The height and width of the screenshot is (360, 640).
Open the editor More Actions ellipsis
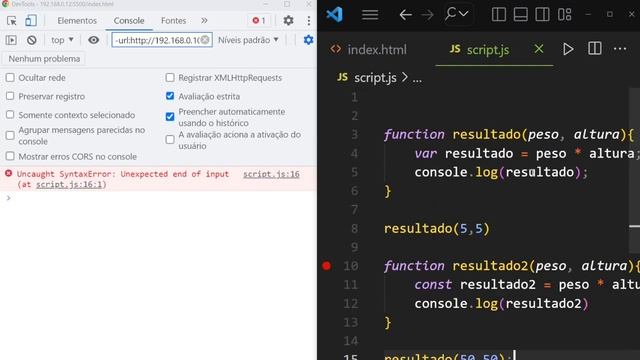620,49
